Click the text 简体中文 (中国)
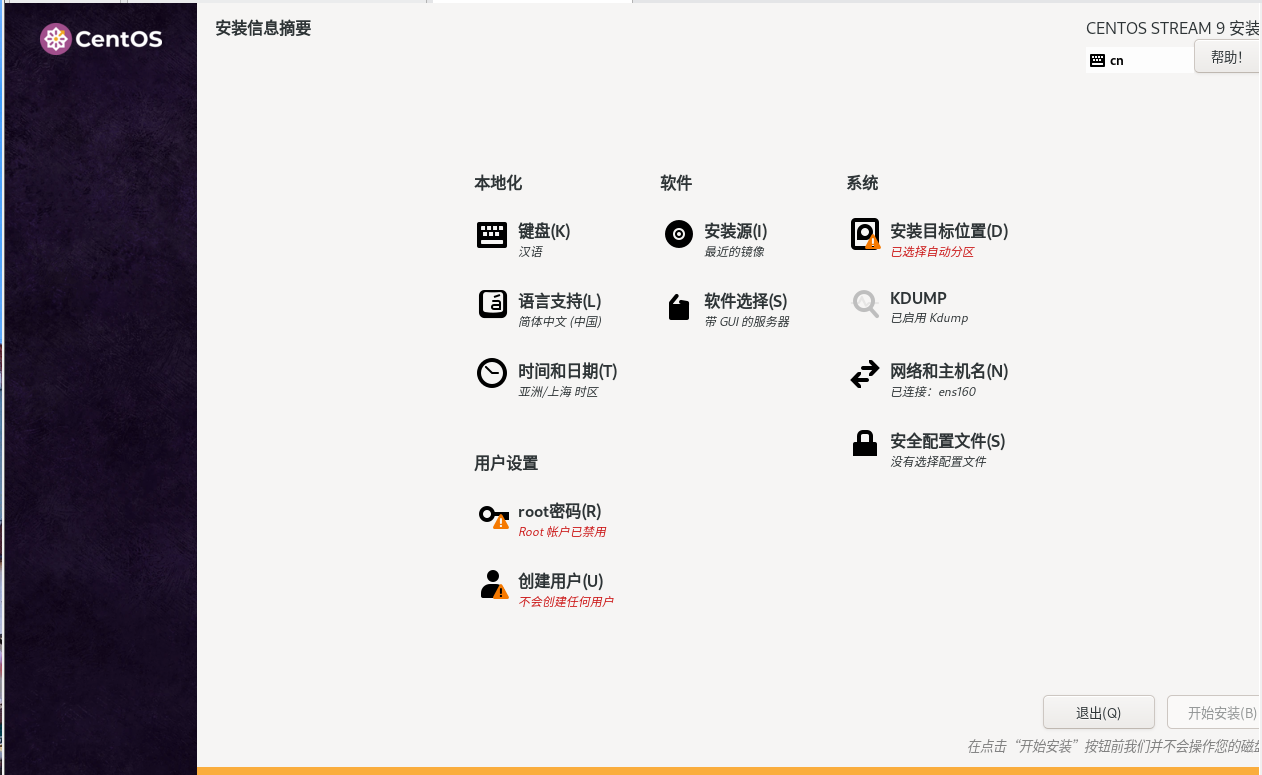The width and height of the screenshot is (1262, 775). point(560,322)
